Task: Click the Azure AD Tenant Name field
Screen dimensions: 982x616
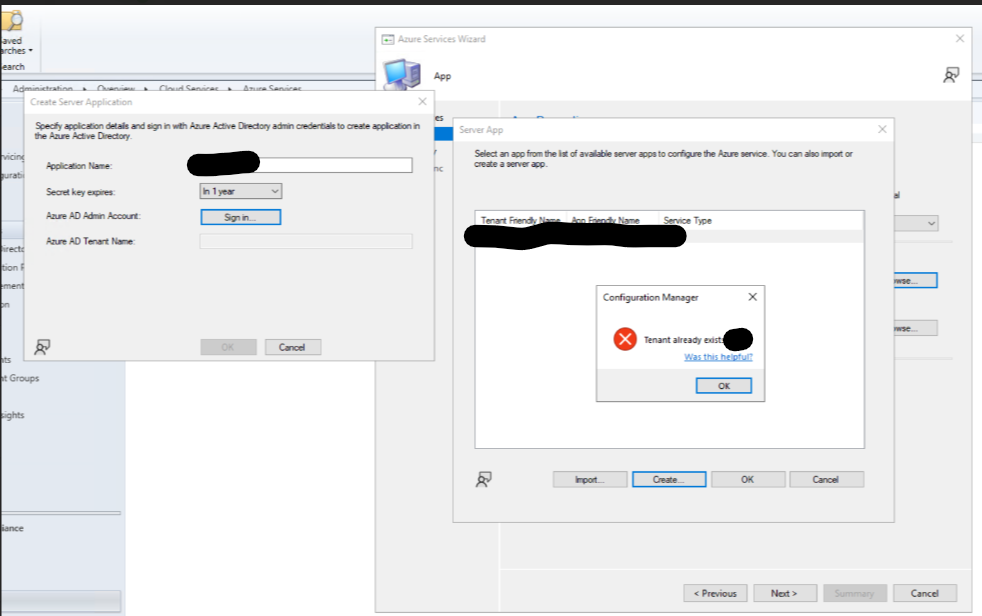Action: (x=306, y=241)
